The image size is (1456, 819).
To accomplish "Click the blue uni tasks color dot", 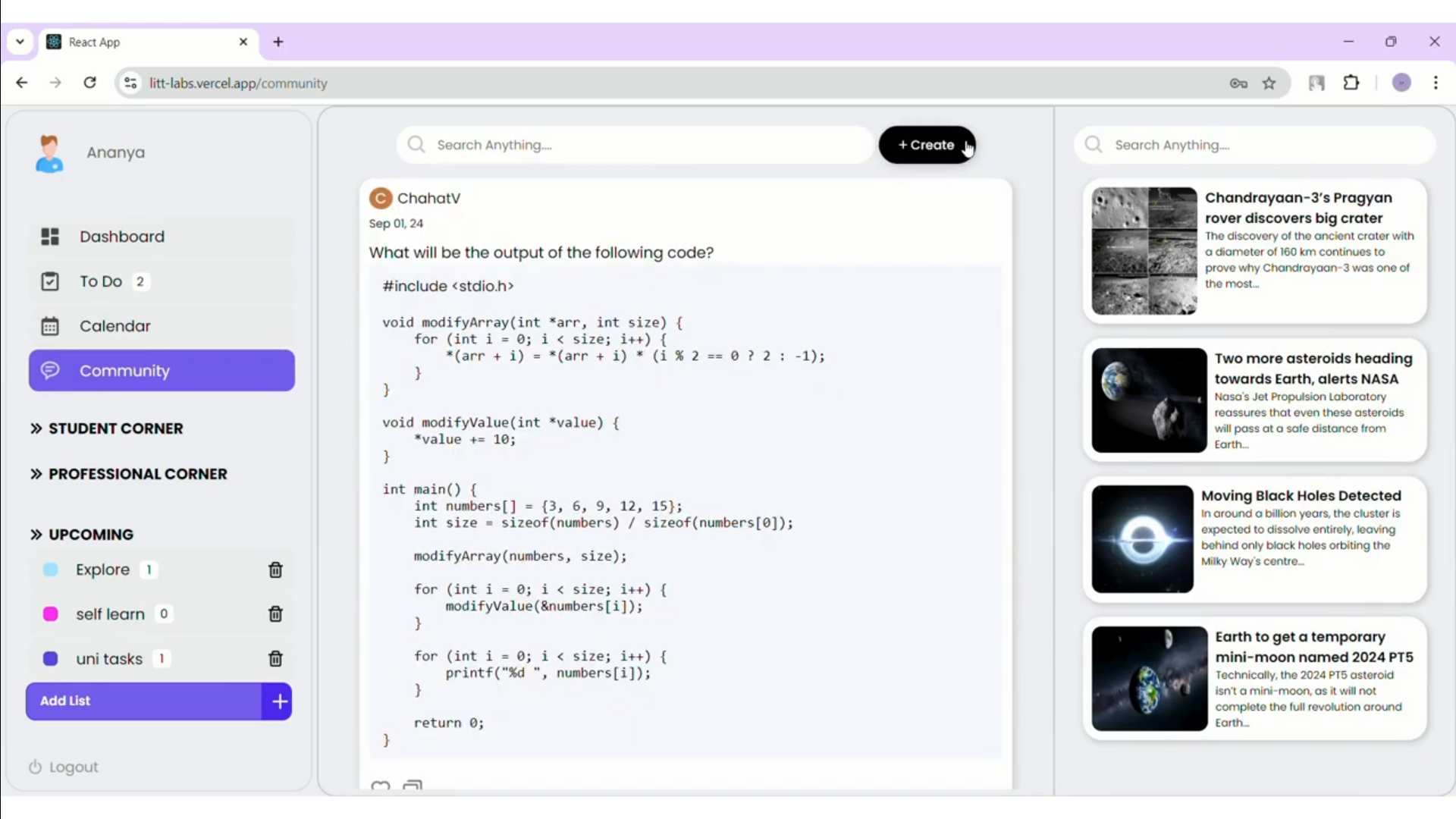I will point(51,659).
